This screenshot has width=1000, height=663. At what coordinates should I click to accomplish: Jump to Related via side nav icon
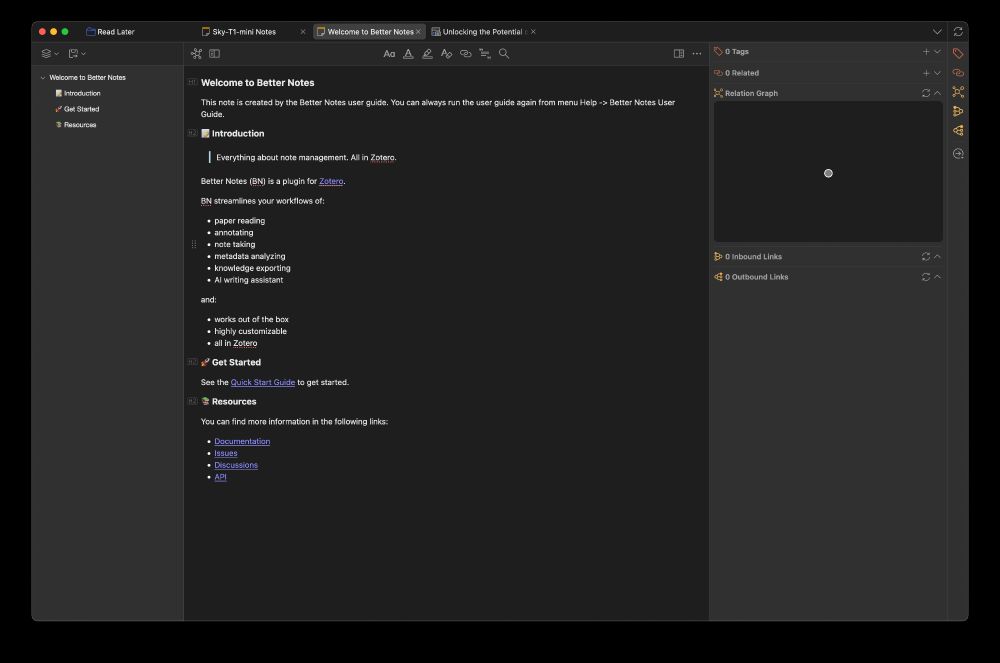point(958,73)
